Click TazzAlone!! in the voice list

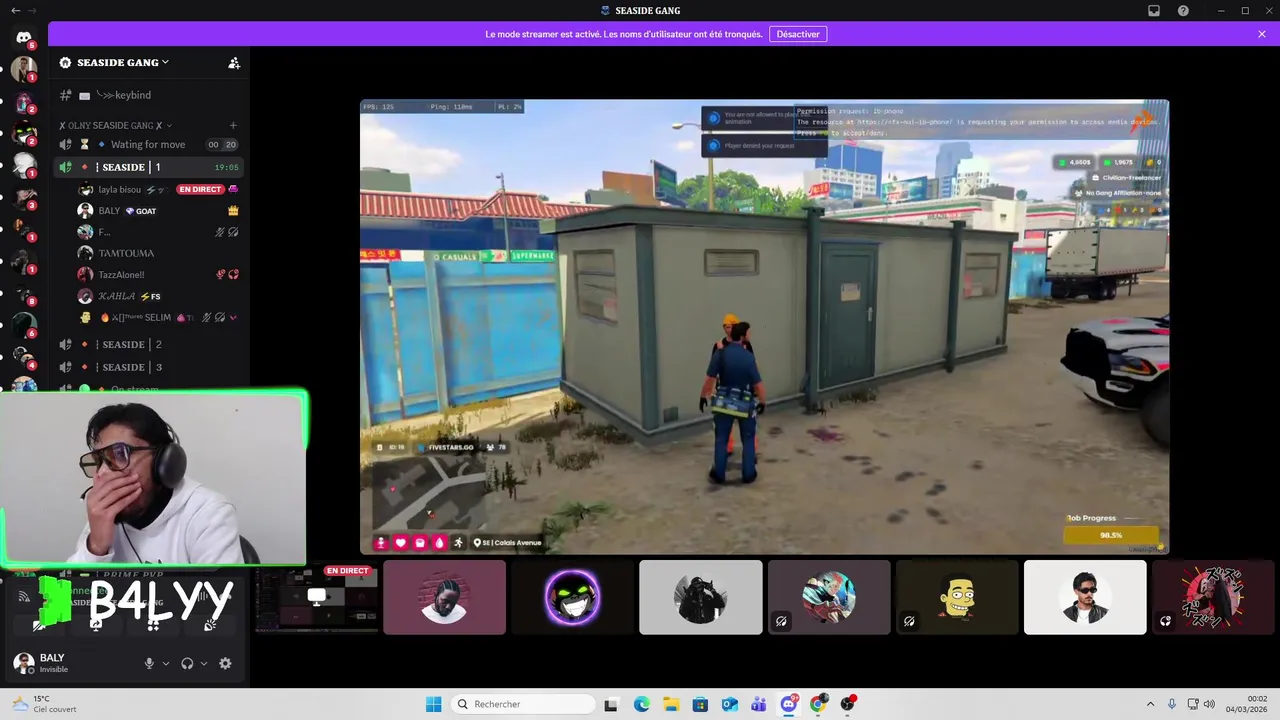click(159, 274)
